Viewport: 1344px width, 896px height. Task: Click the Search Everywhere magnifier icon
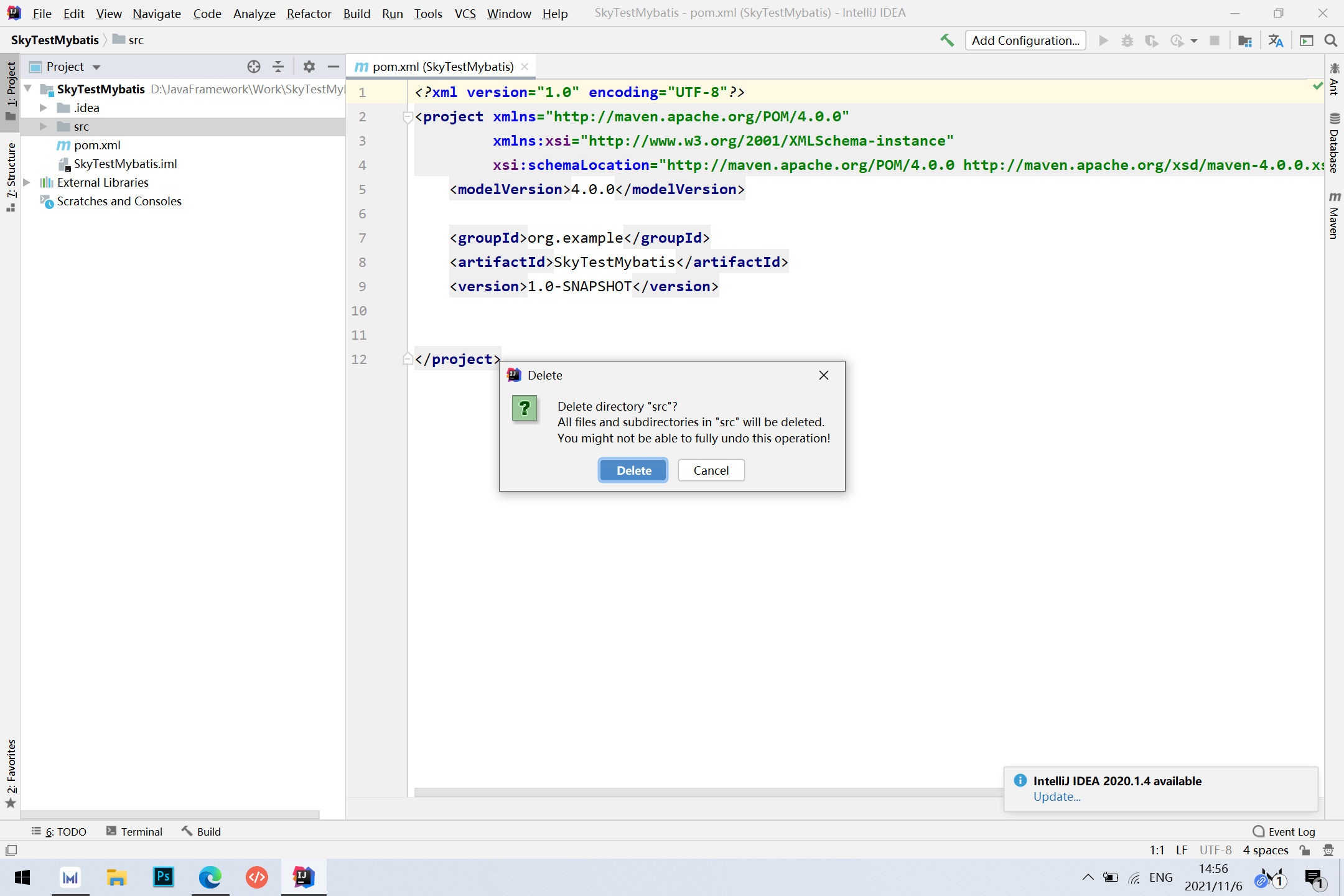tap(1331, 40)
